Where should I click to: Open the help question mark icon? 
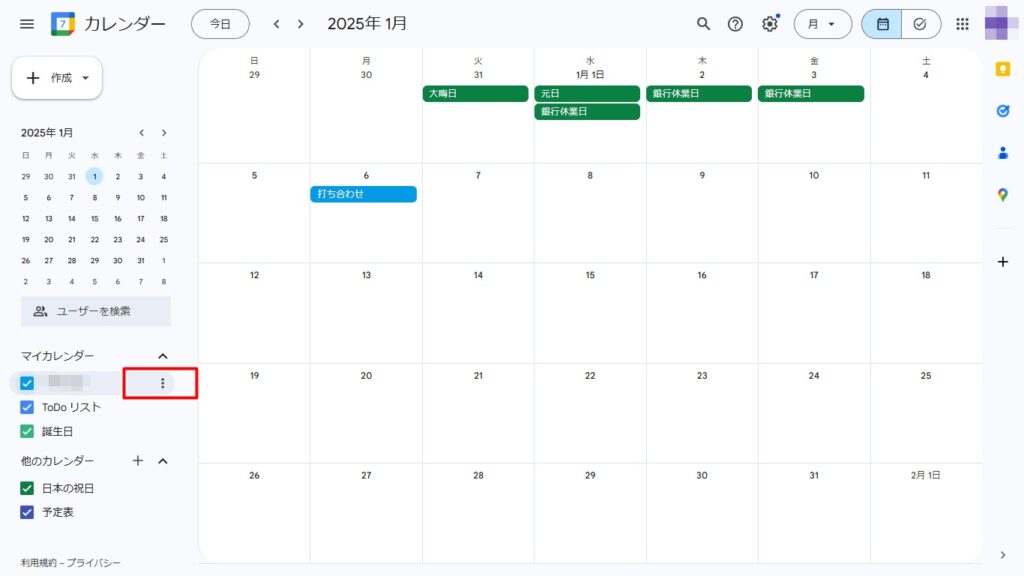click(735, 24)
